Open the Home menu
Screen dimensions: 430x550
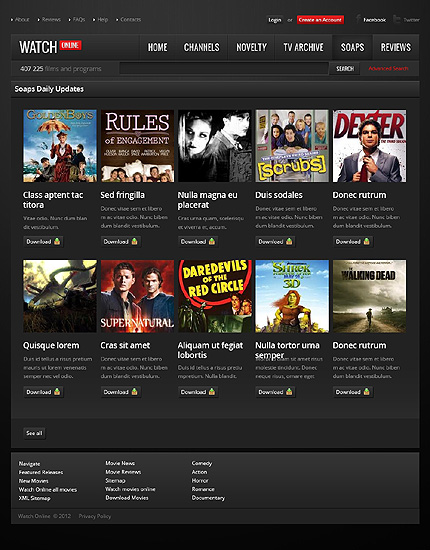pyautogui.click(x=157, y=47)
